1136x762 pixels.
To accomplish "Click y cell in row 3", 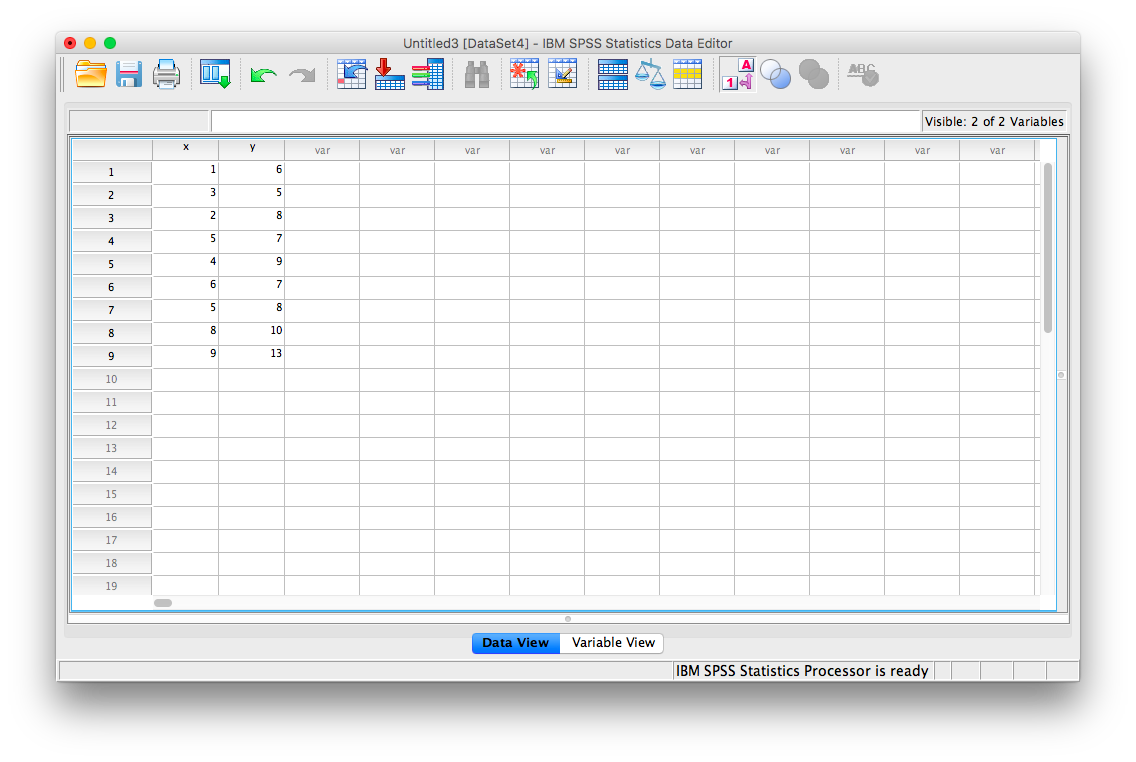I will tap(251, 218).
